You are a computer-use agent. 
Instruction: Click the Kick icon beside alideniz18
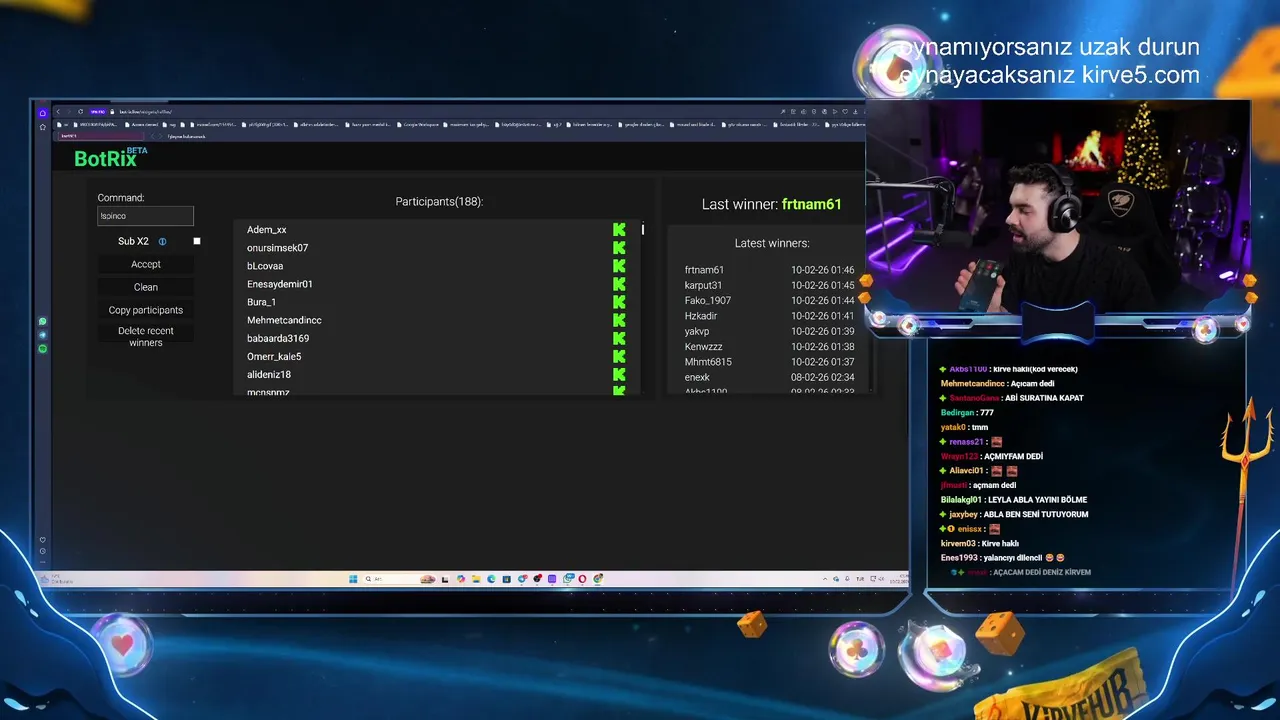click(619, 374)
